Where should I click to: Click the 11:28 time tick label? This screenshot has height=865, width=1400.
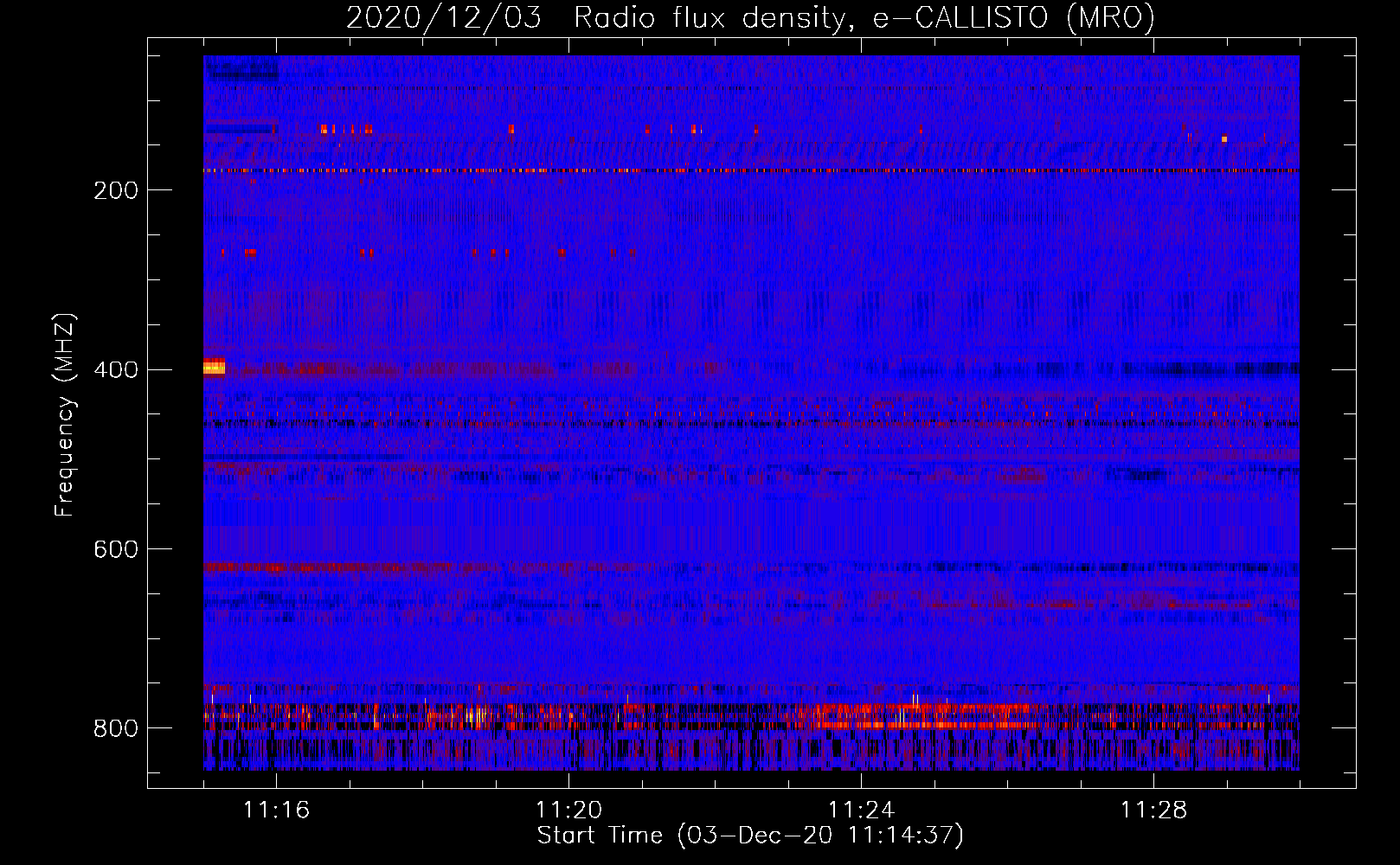point(1153,810)
